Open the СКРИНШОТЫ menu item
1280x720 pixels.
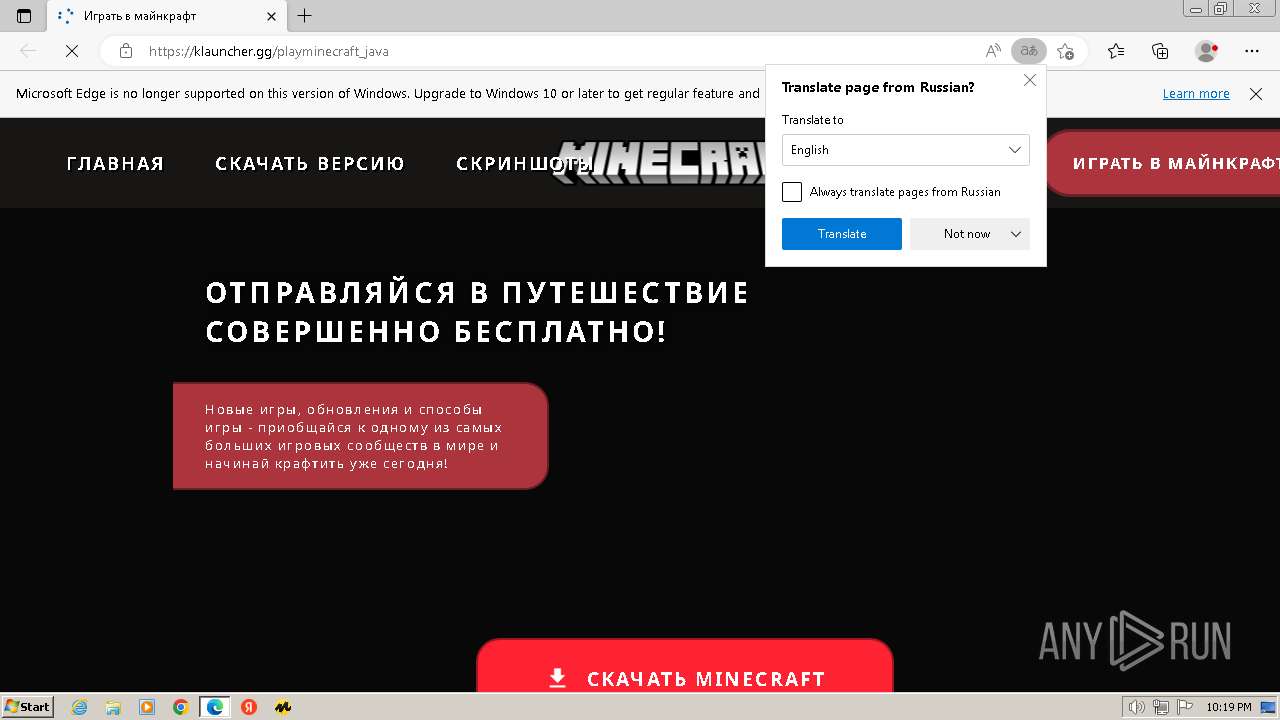525,164
